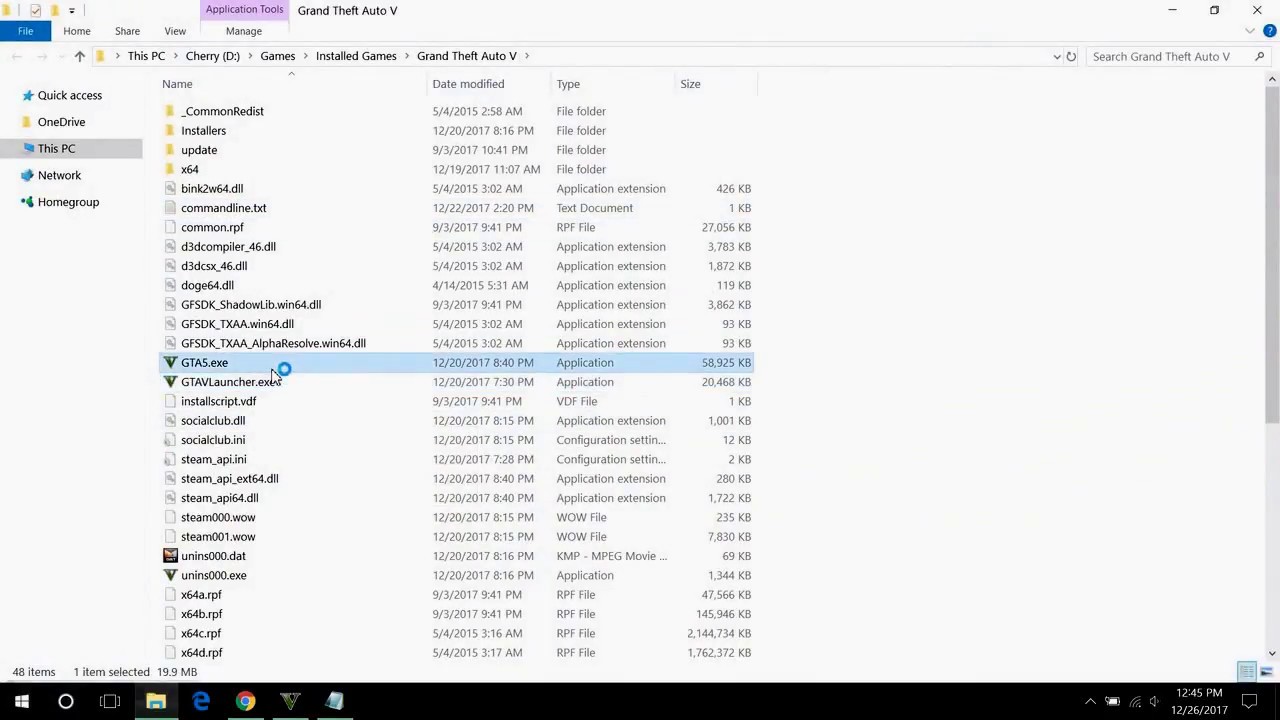The image size is (1280, 720).
Task: Expand chevron after Installed Games breadcrumb
Action: coord(407,56)
